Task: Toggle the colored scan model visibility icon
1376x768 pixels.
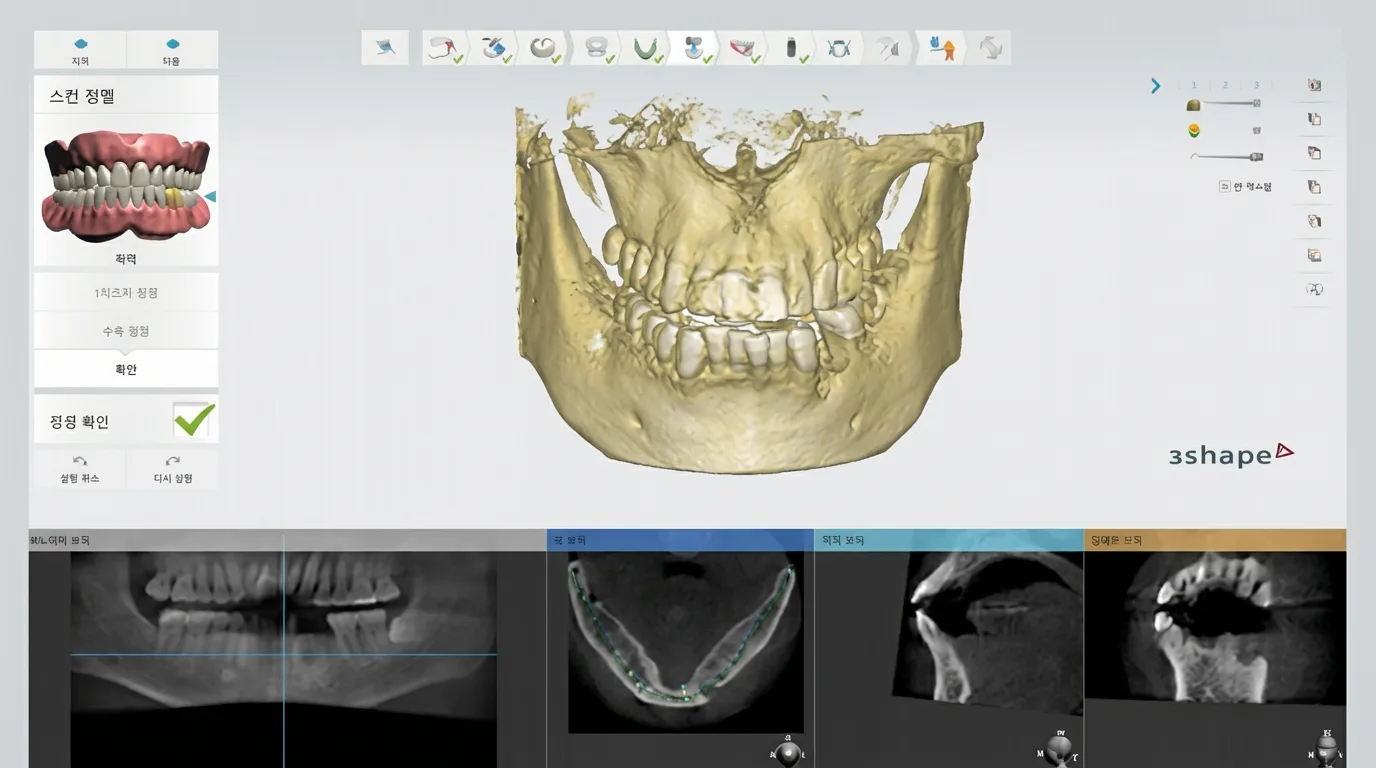Action: click(1193, 130)
